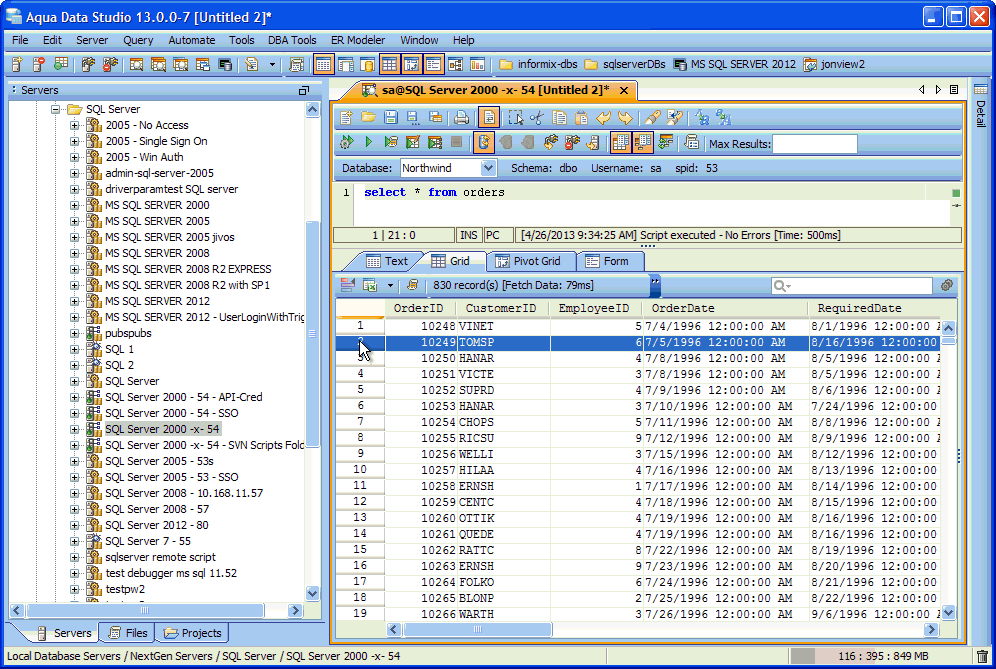Click the Execute green play icon

[x=368, y=142]
